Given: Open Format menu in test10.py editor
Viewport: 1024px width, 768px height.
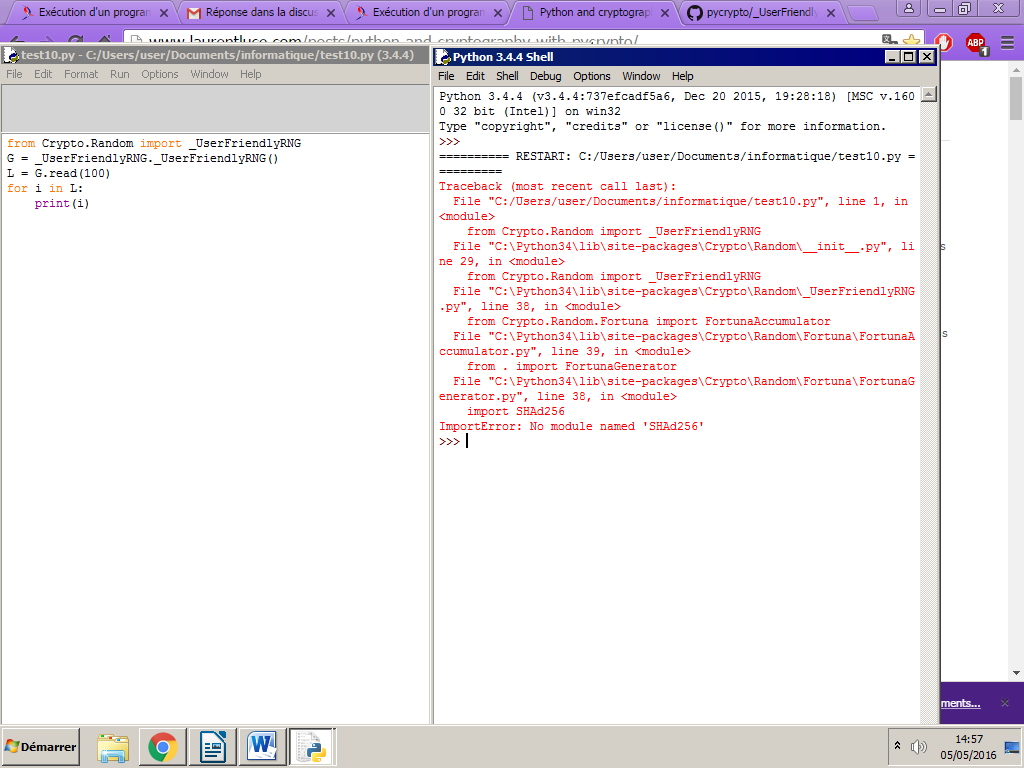Looking at the screenshot, I should (81, 74).
